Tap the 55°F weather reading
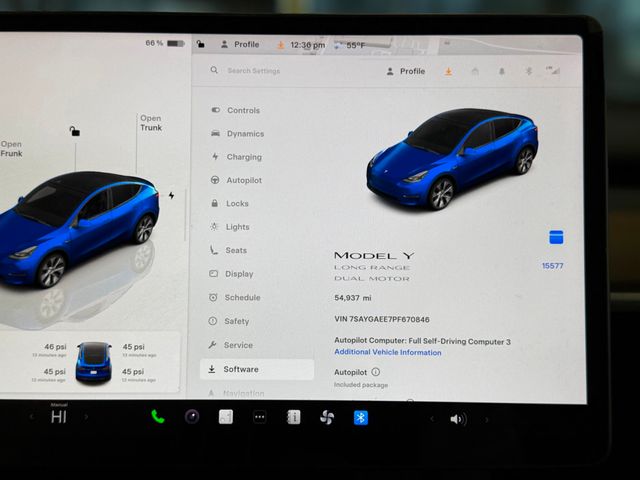This screenshot has width=640, height=480. click(x=356, y=45)
